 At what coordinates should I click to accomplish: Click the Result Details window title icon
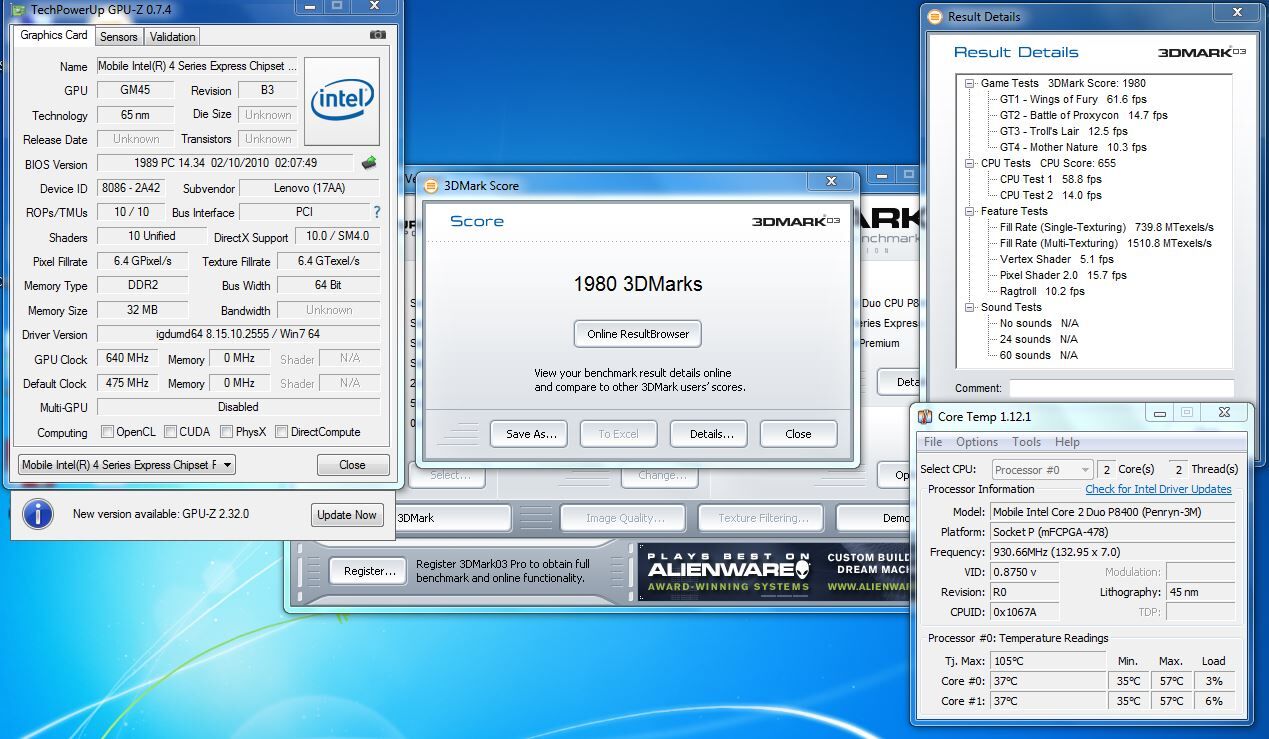click(935, 16)
